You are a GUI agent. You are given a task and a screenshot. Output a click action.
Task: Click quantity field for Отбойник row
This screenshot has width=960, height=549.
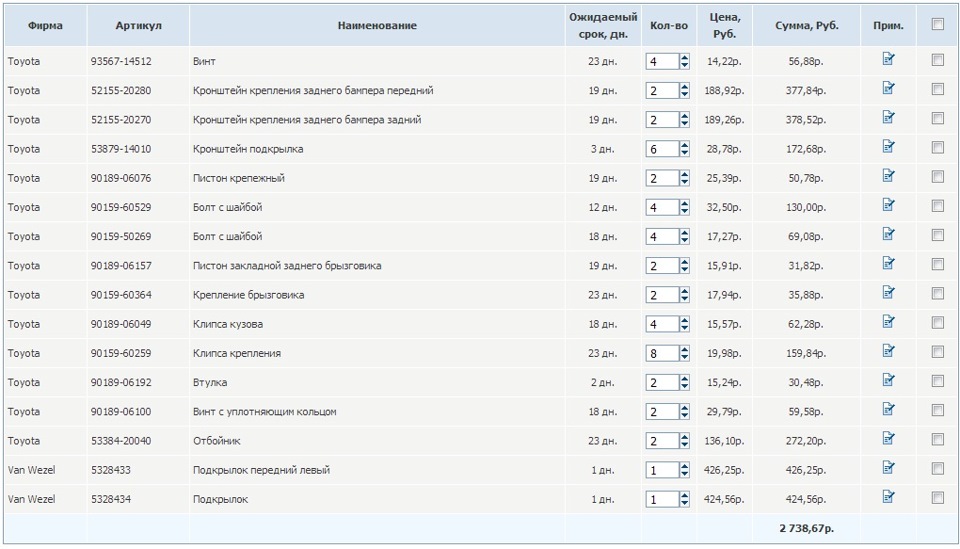(661, 441)
